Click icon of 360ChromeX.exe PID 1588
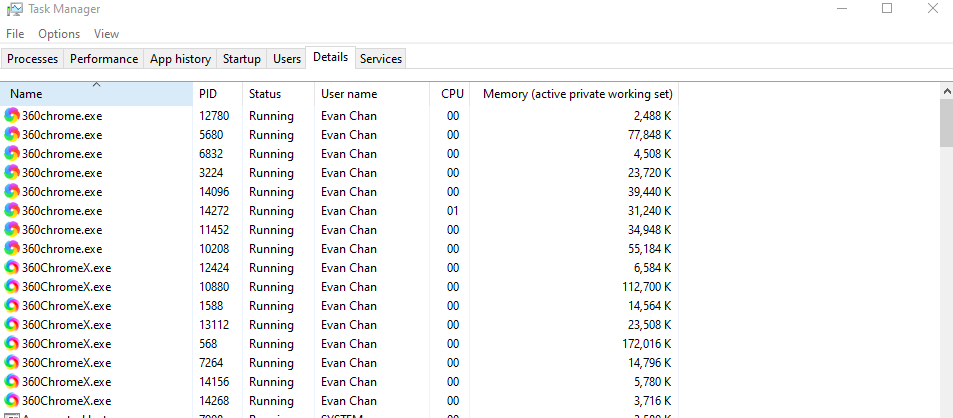The height and width of the screenshot is (418, 953). (x=12, y=306)
